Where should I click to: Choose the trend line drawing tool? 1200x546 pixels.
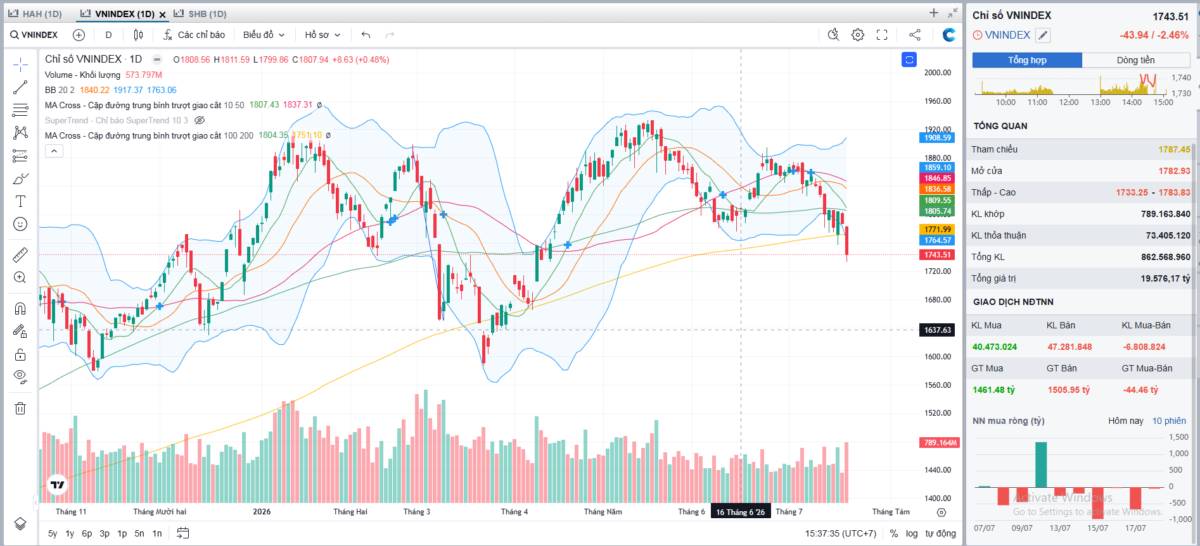pyautogui.click(x=20, y=87)
